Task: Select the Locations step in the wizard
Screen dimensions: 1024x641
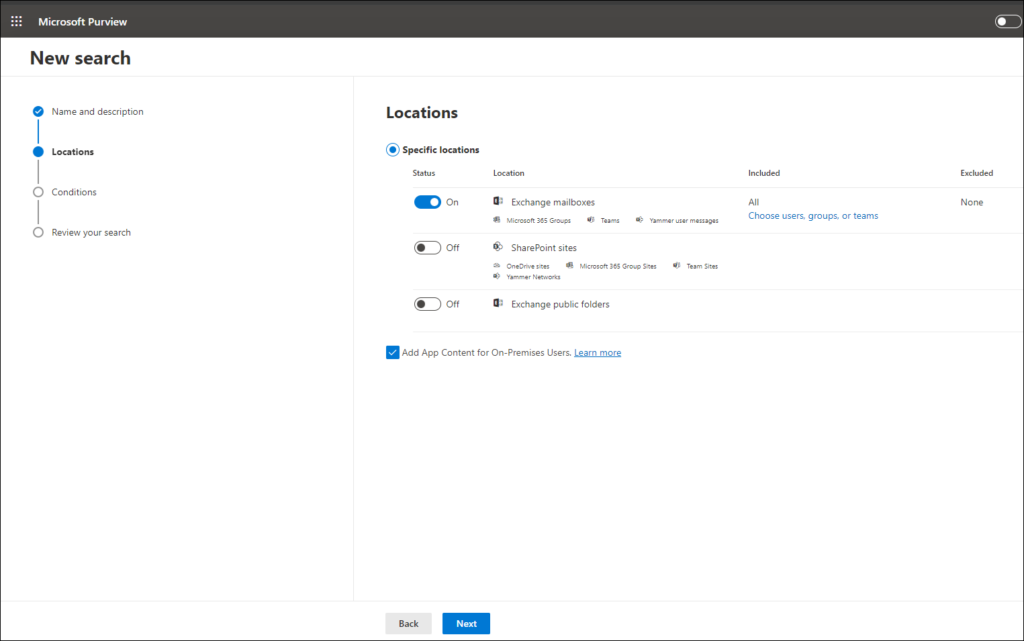Action: (x=72, y=152)
